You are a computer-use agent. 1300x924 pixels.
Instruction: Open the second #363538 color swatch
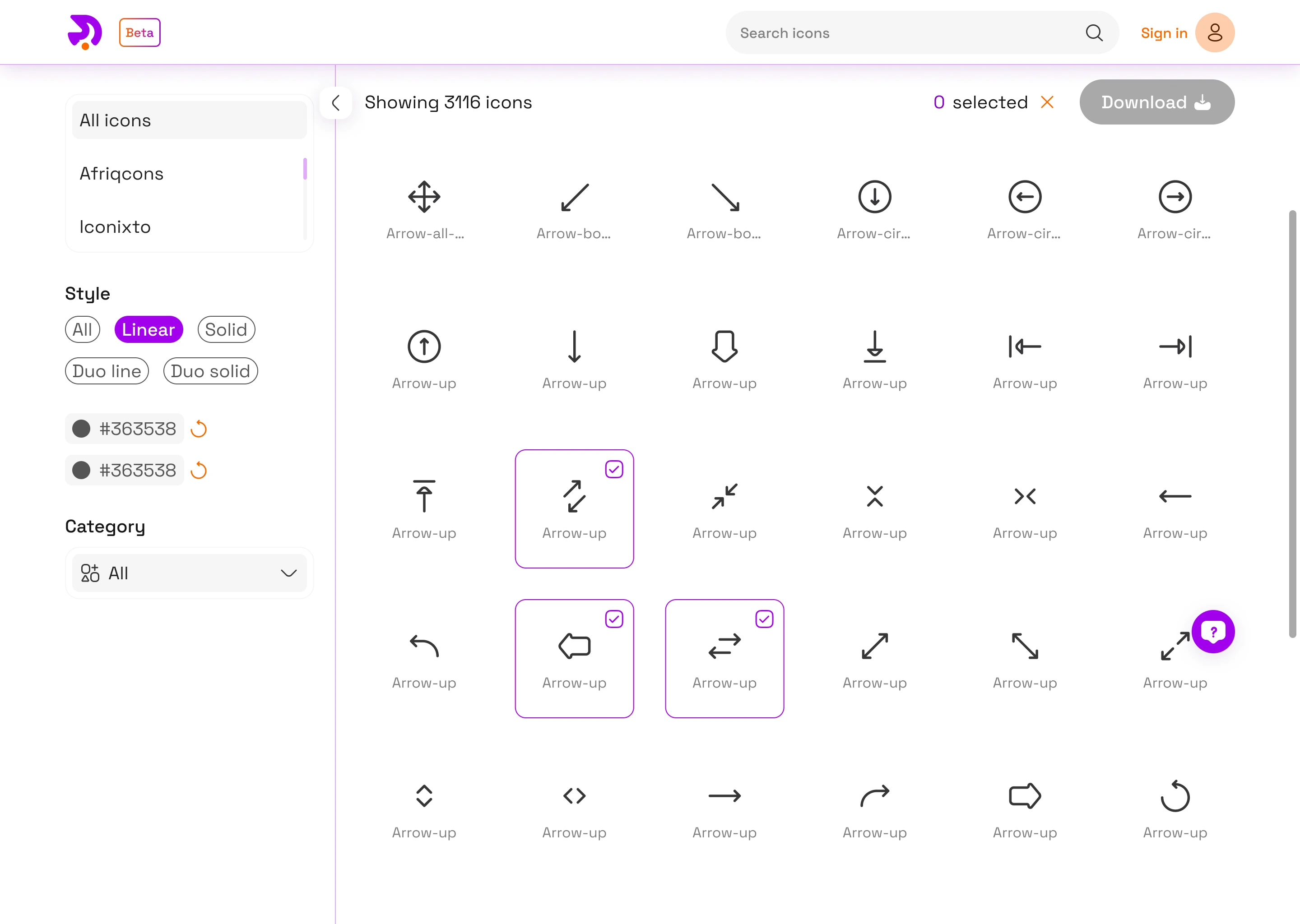[81, 471]
